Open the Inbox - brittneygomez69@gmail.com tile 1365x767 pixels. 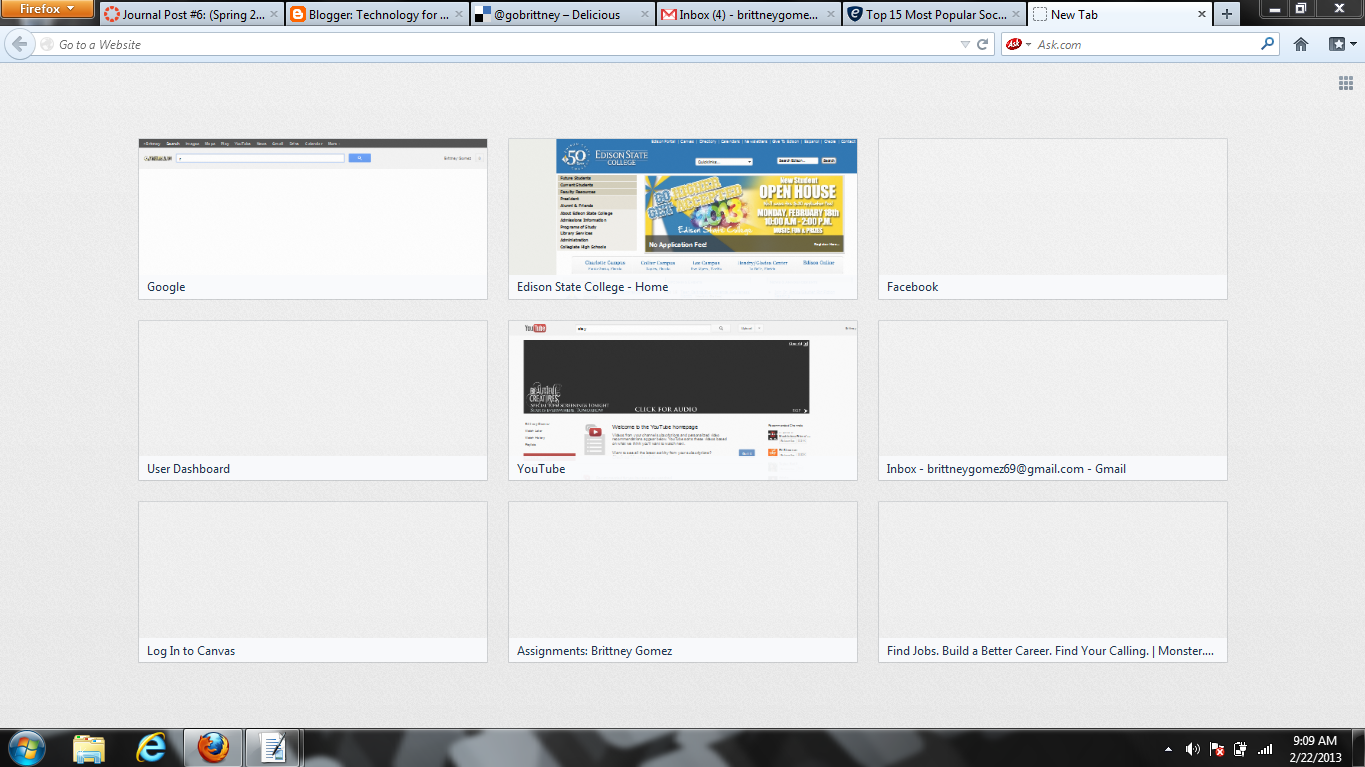coord(1053,400)
